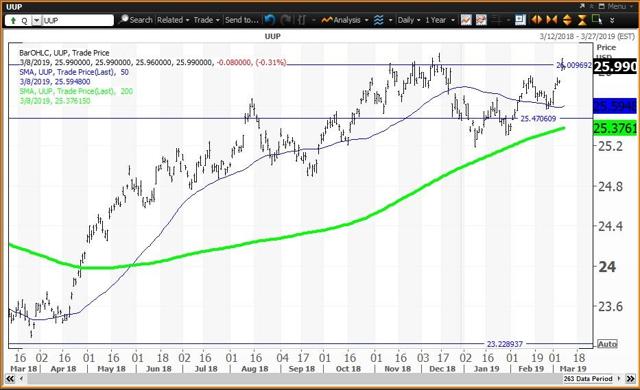Click the chart type bars icon

pyautogui.click(x=302, y=20)
